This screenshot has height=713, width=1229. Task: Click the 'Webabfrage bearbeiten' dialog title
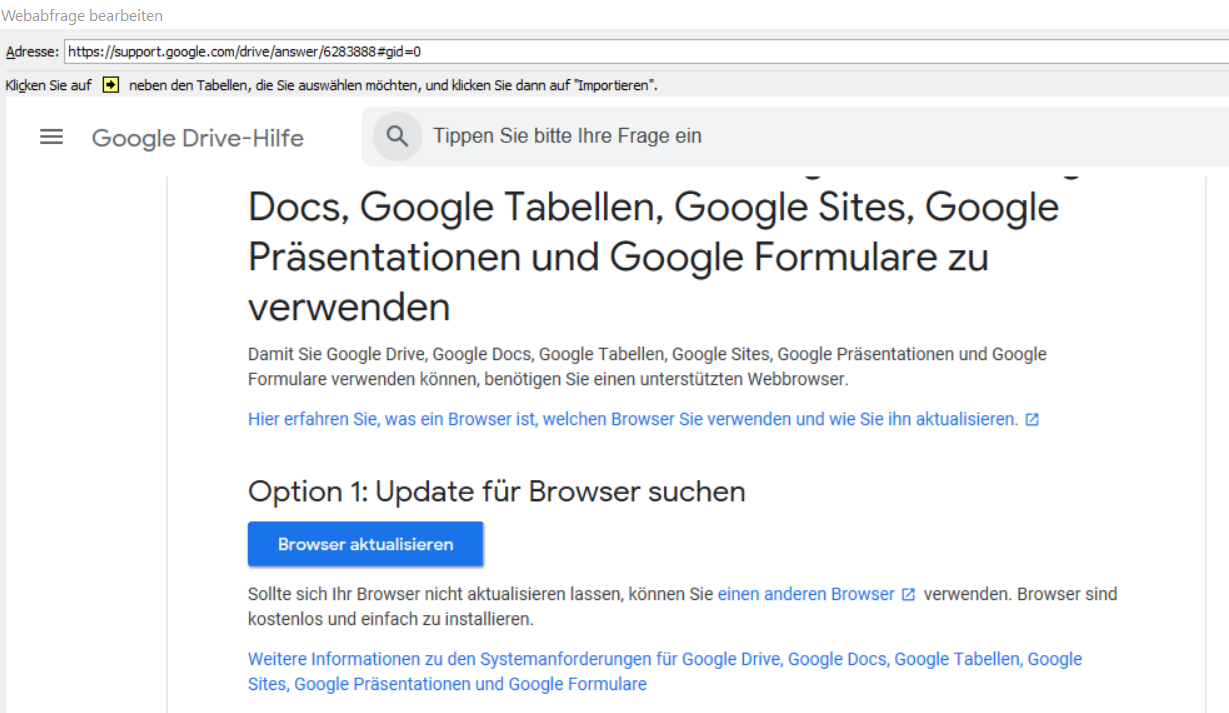coord(82,16)
